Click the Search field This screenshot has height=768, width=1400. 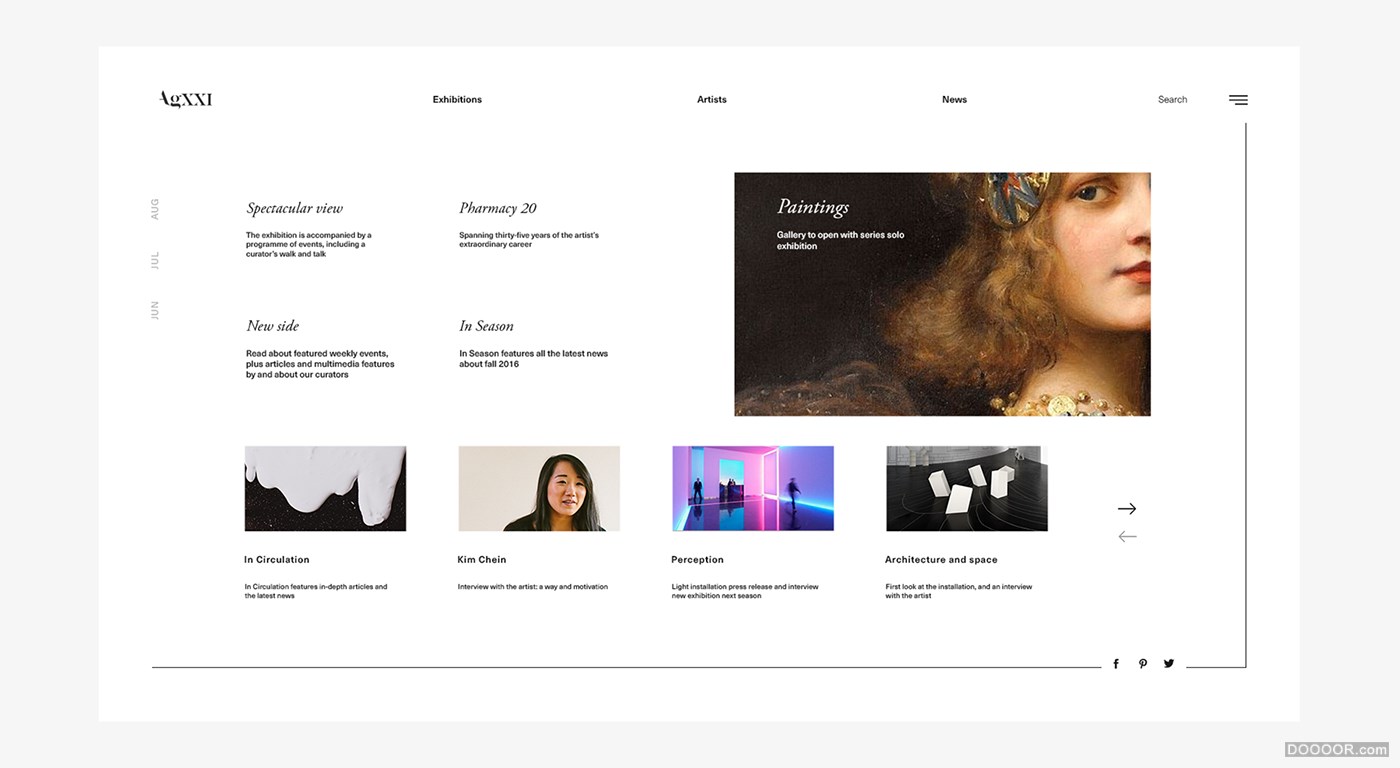pos(1172,100)
